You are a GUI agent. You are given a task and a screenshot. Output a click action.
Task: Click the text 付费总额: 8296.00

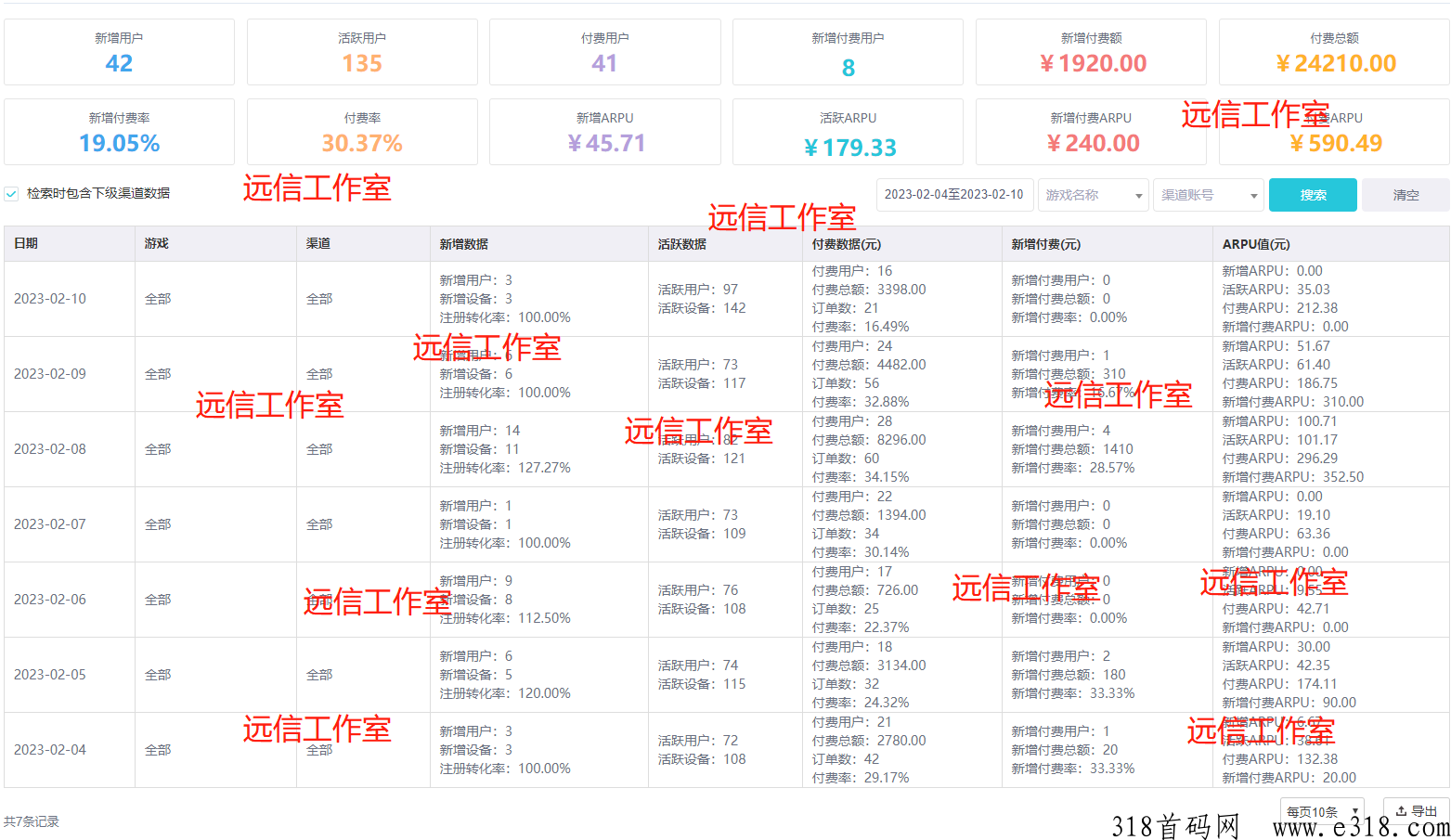(x=869, y=440)
